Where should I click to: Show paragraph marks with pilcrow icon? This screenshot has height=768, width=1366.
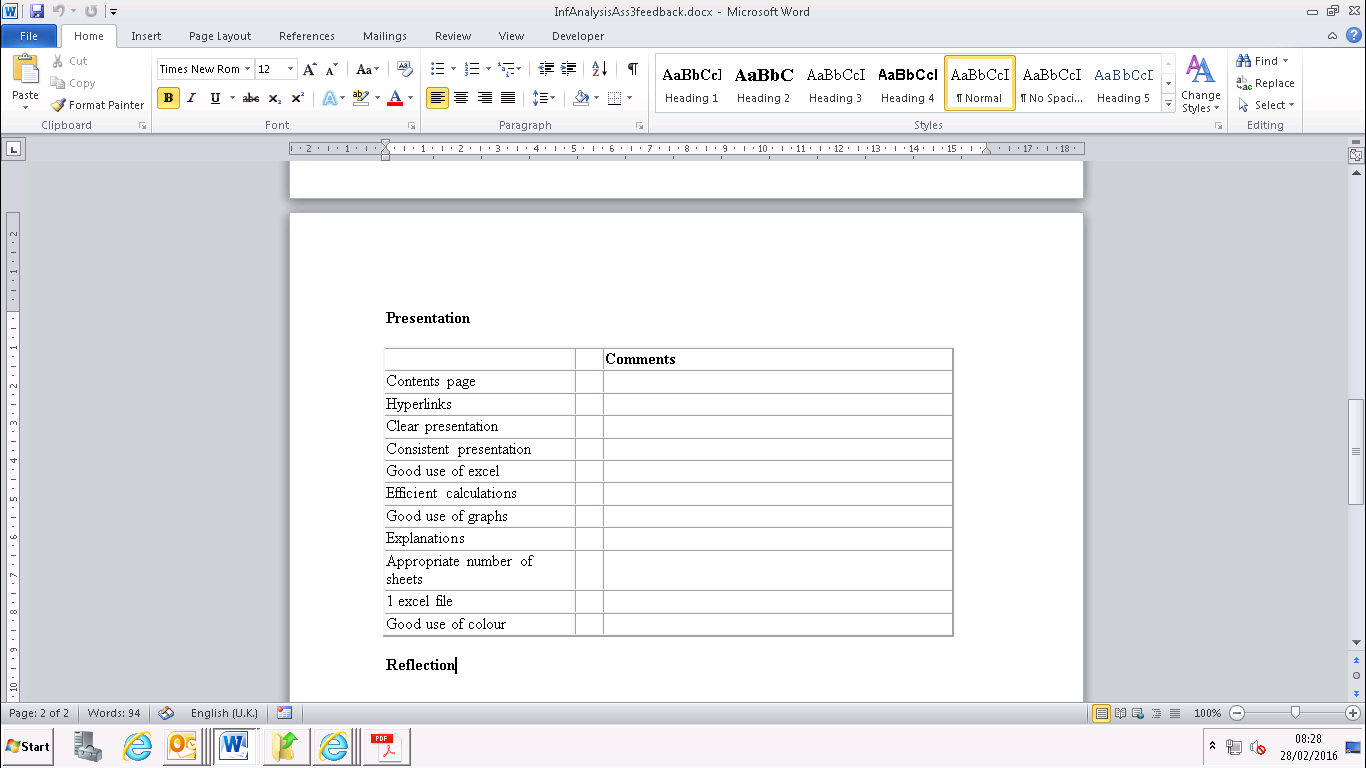click(632, 69)
